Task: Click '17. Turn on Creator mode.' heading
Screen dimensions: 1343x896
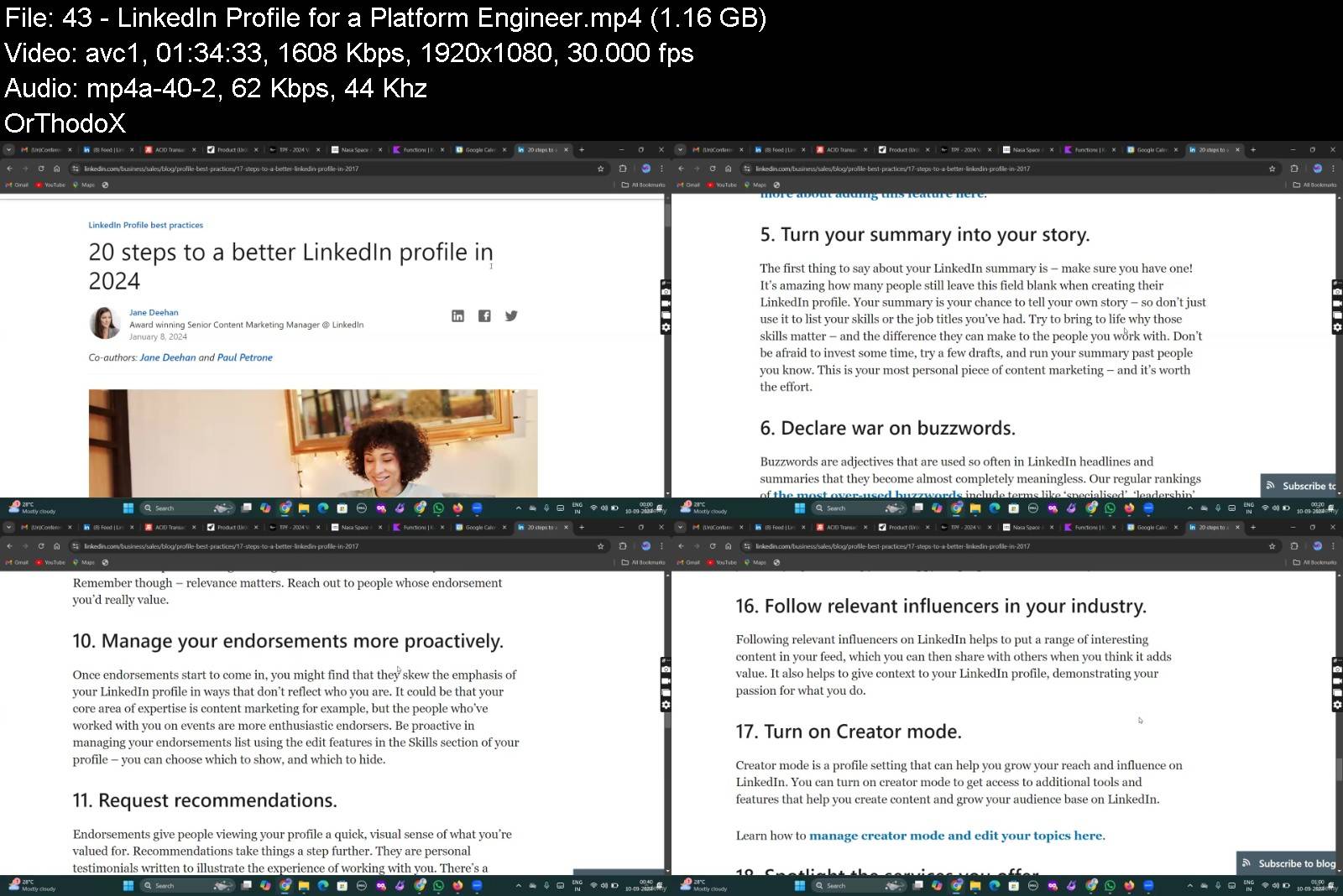Action: pyautogui.click(x=849, y=732)
